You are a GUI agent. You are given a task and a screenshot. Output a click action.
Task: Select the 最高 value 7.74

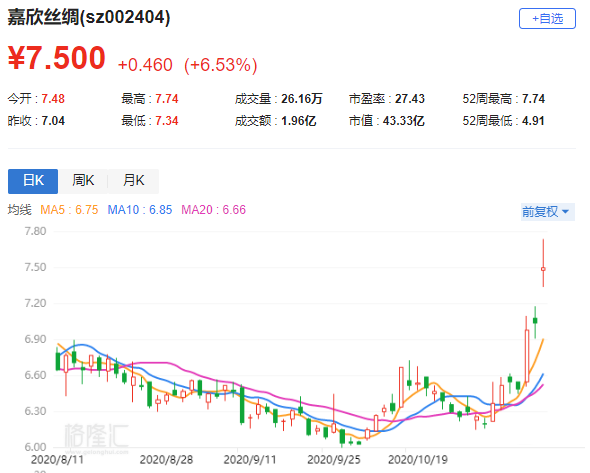[x=167, y=99]
